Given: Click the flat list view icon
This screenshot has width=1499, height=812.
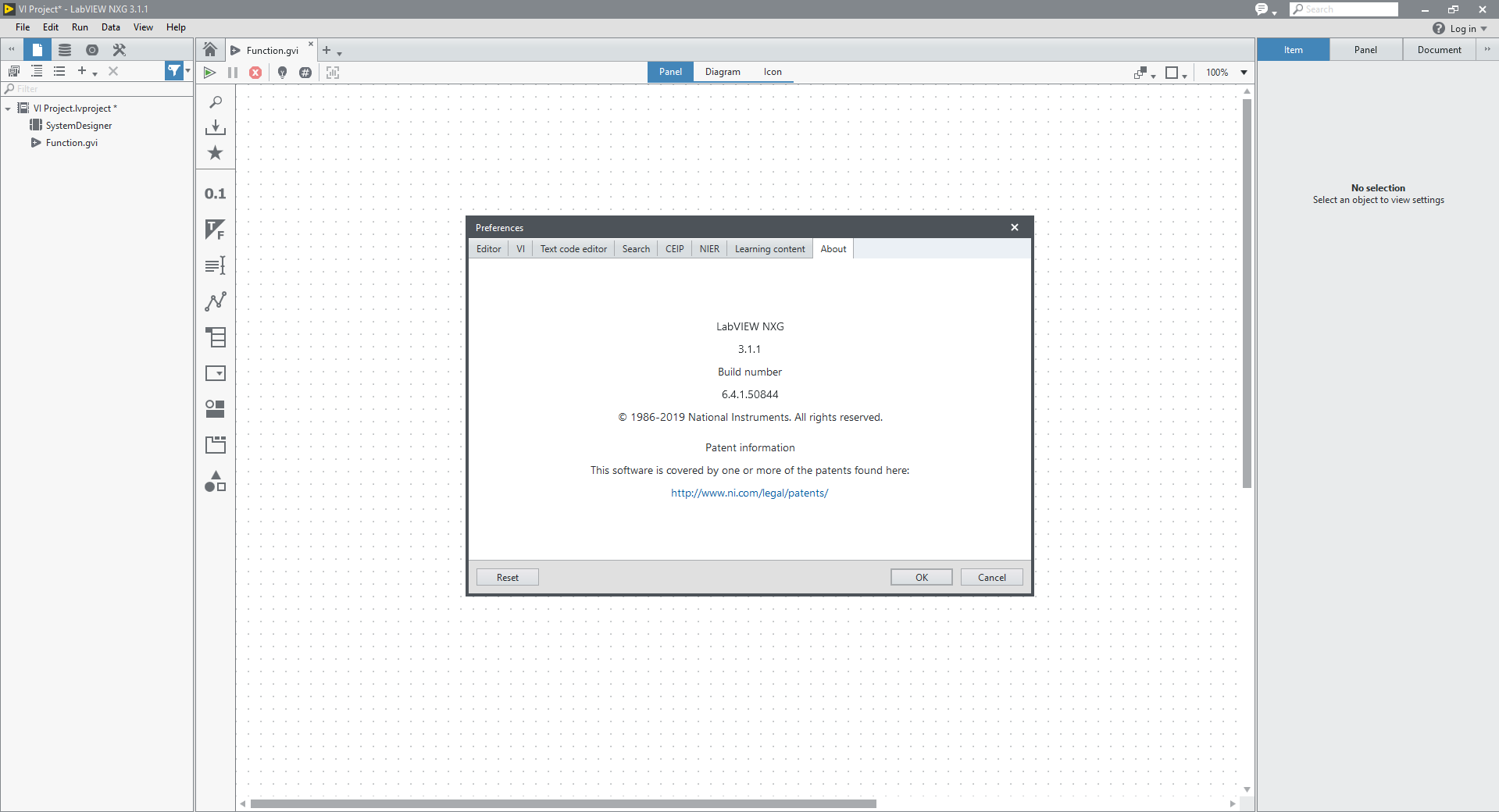Looking at the screenshot, I should [59, 71].
